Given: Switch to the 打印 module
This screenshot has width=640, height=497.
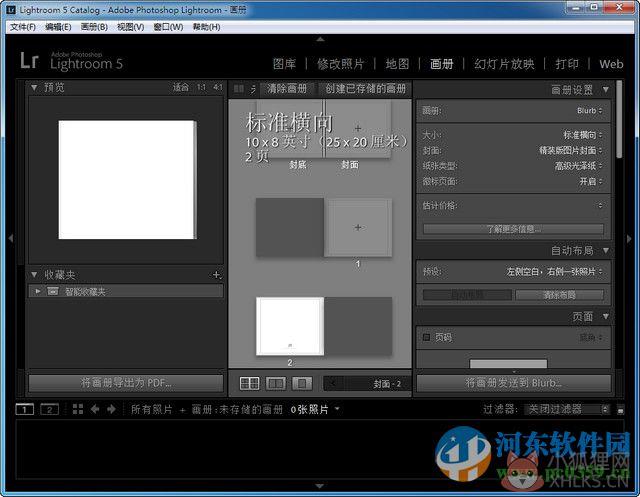Looking at the screenshot, I should tap(567, 64).
